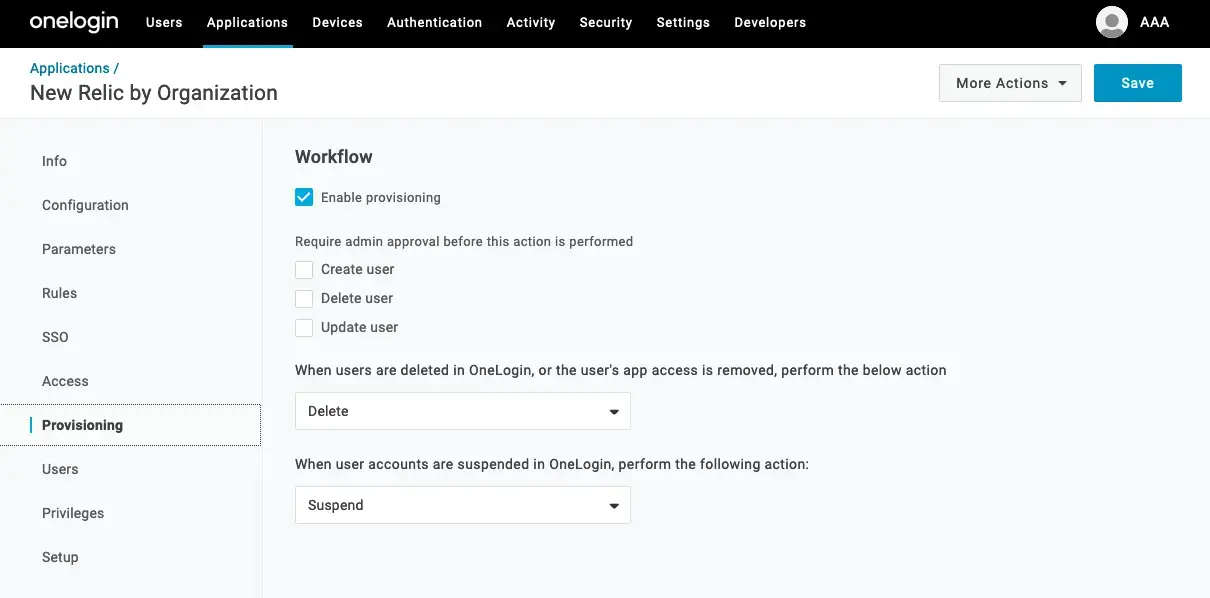This screenshot has height=598, width=1210.
Task: Disable the Enable provisioning checkbox
Action: coord(304,197)
